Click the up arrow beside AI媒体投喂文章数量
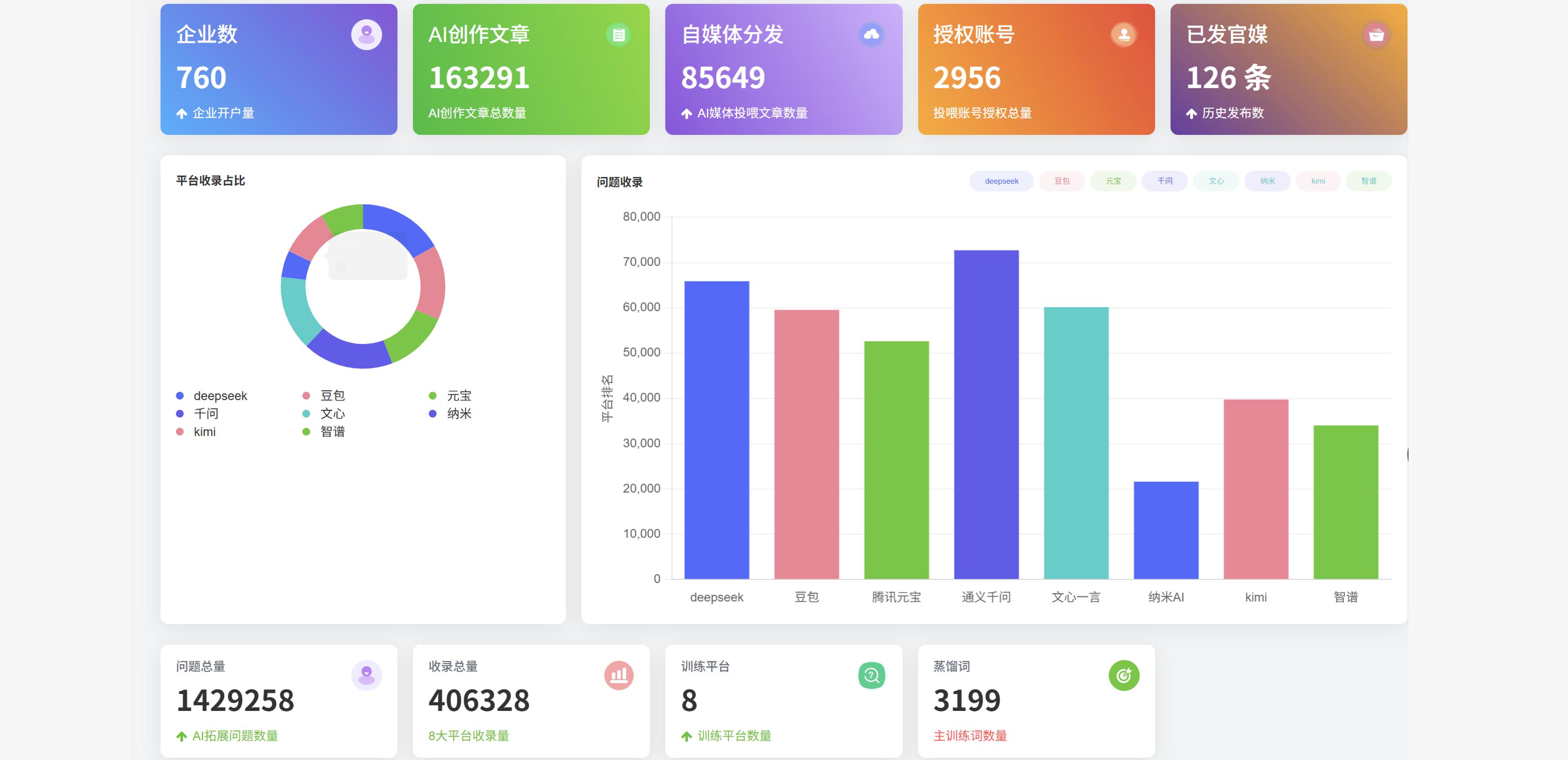This screenshot has width=1568, height=760. click(687, 113)
